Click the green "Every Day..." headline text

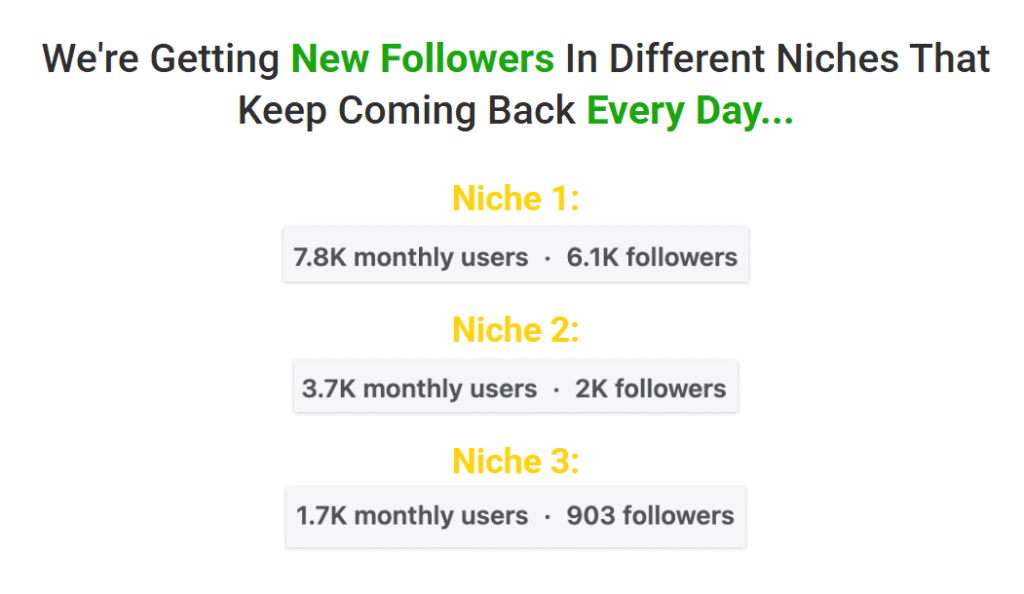click(690, 110)
